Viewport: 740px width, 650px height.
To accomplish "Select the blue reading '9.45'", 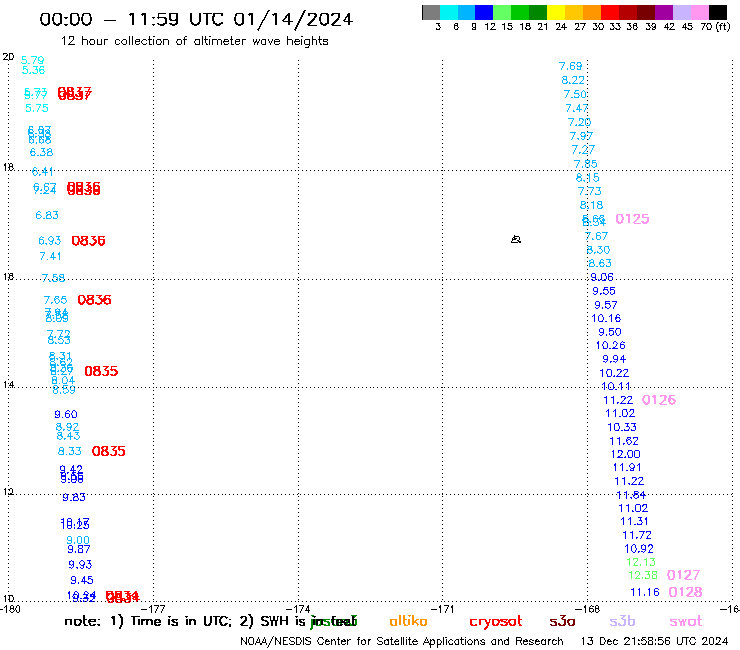I will coord(82,580).
